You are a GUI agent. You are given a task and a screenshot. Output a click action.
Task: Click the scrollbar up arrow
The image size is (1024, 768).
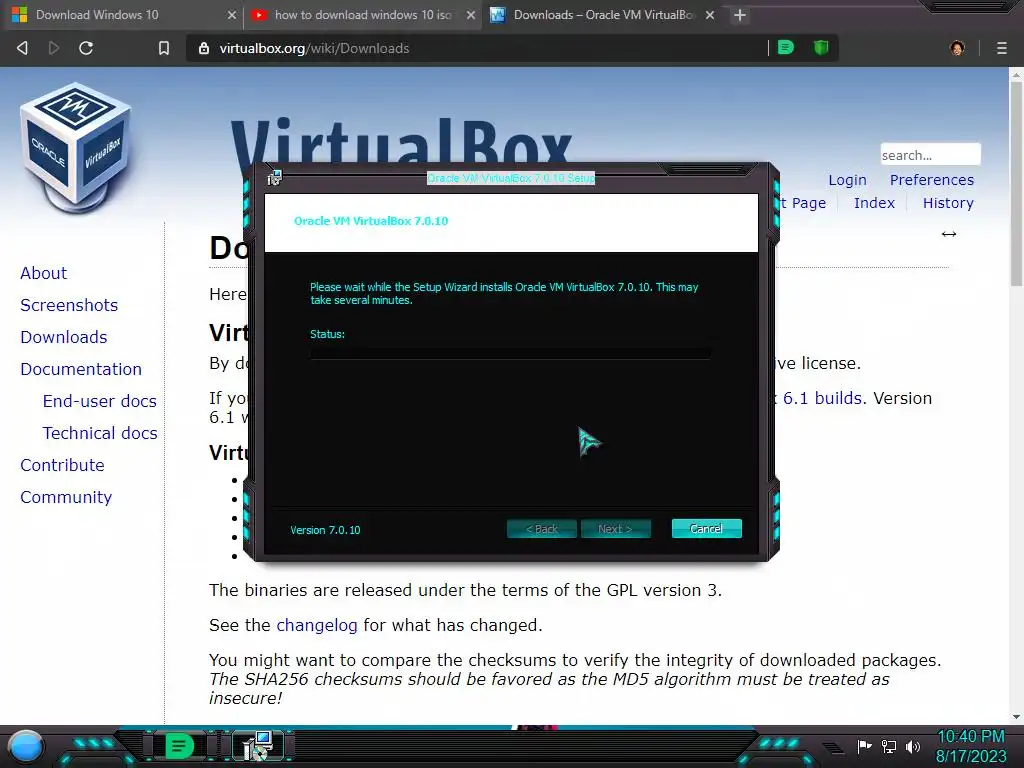point(1016,75)
